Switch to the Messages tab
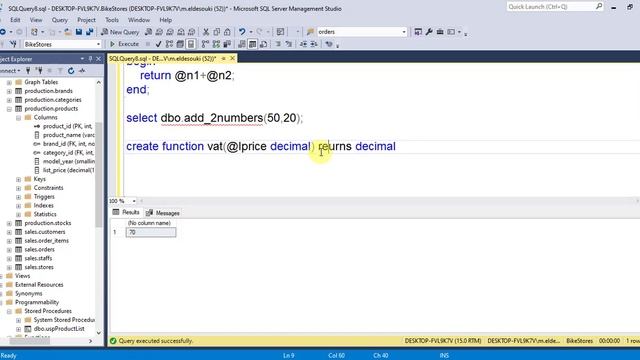The image size is (640, 360). tap(163, 213)
